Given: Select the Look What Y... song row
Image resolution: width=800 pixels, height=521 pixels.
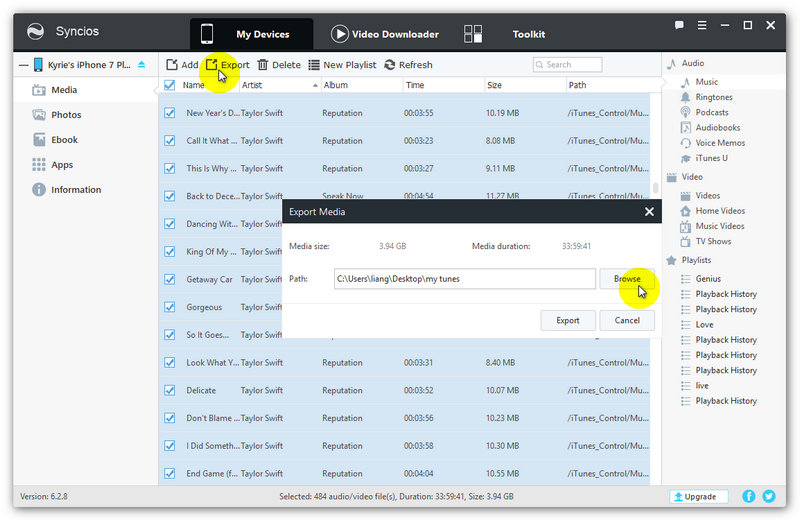Looking at the screenshot, I should [404, 363].
